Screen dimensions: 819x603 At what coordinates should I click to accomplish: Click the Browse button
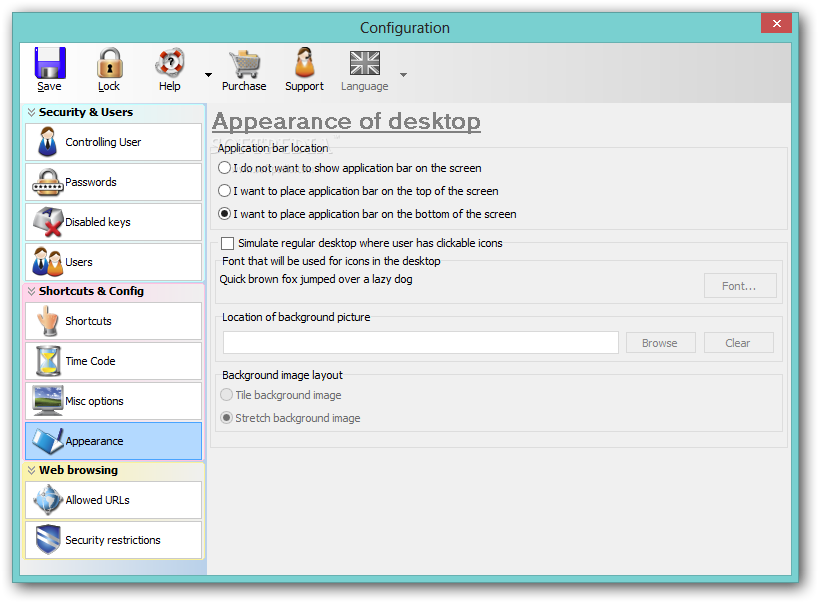660,343
